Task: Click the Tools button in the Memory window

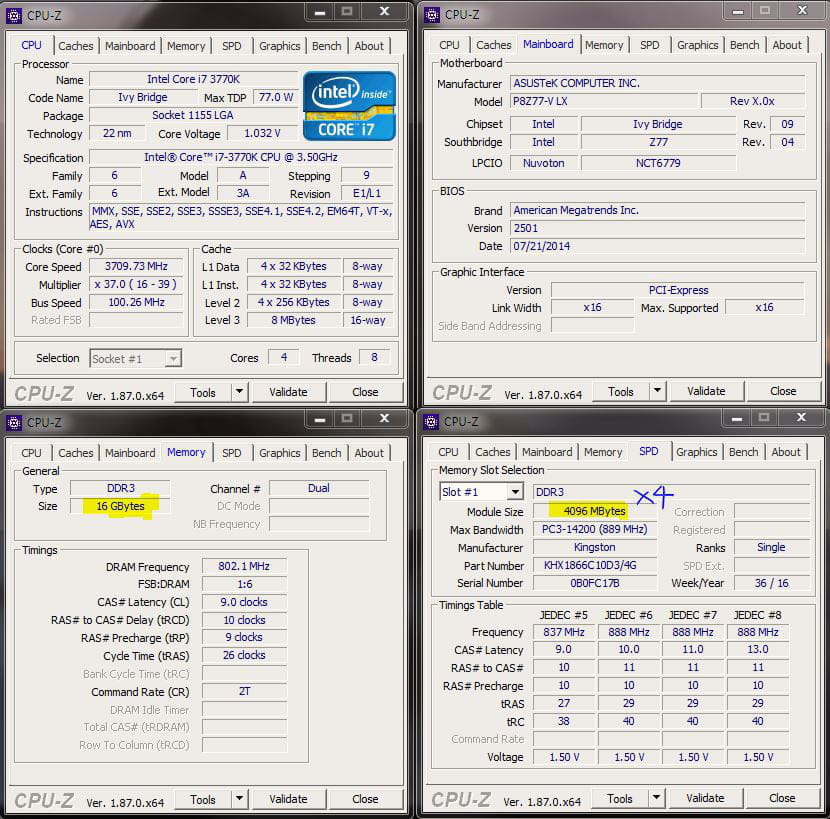Action: [x=203, y=799]
